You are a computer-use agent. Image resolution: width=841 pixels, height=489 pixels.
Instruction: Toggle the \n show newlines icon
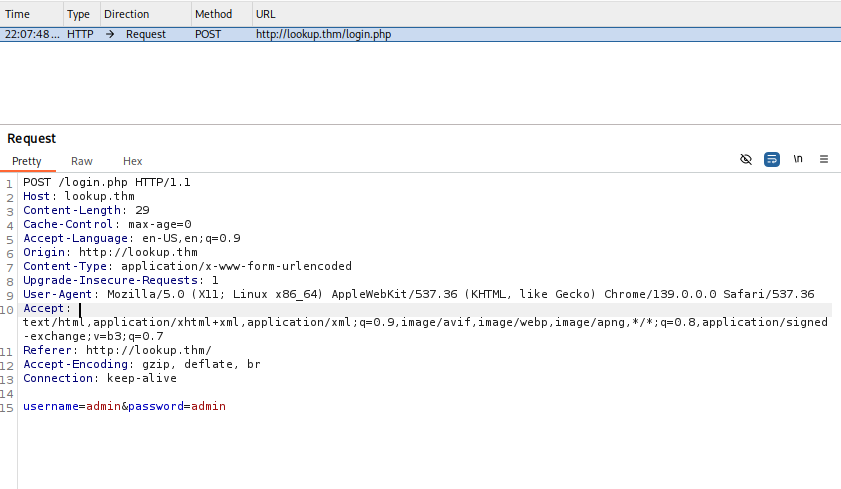click(798, 159)
